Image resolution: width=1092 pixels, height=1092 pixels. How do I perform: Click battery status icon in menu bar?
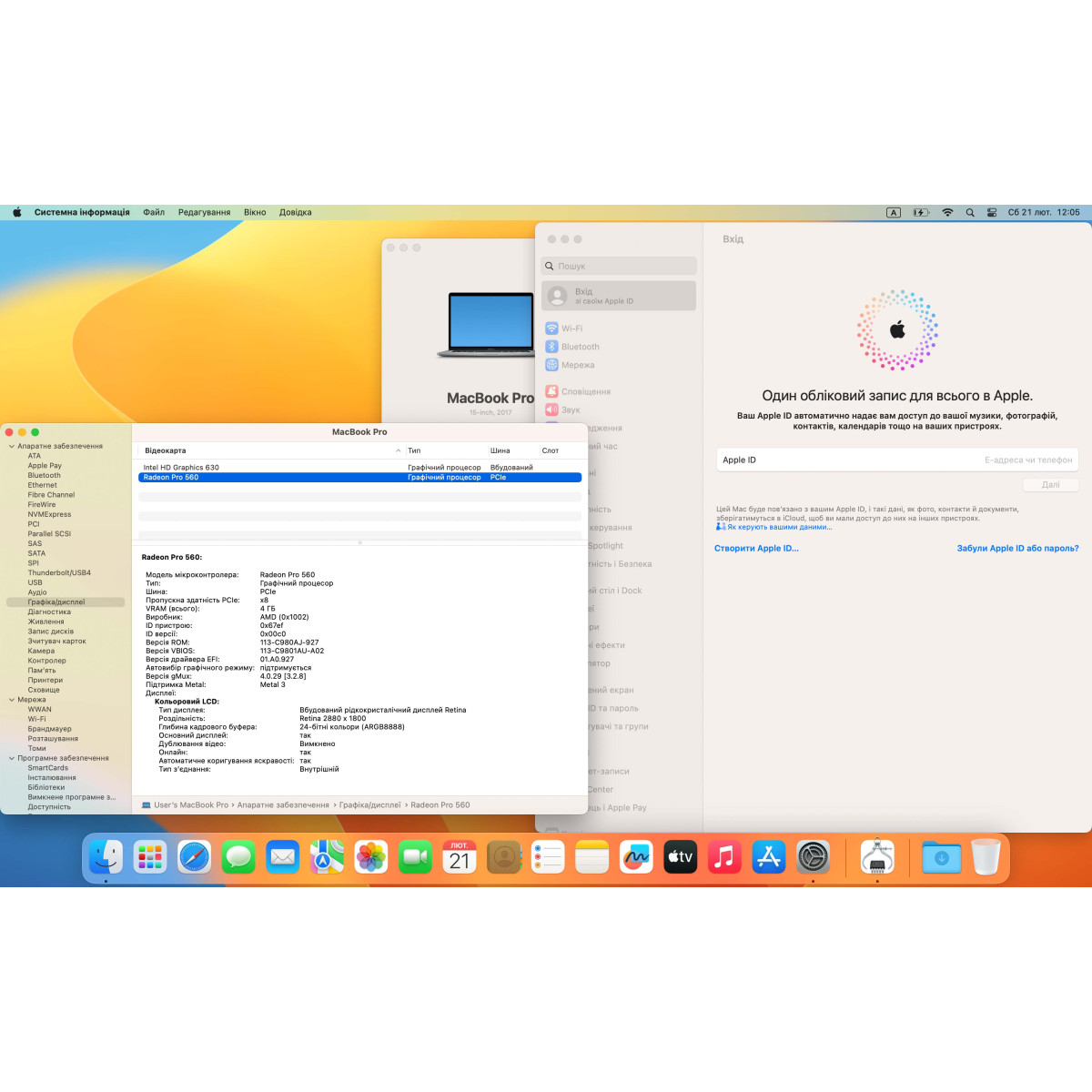[x=921, y=212]
